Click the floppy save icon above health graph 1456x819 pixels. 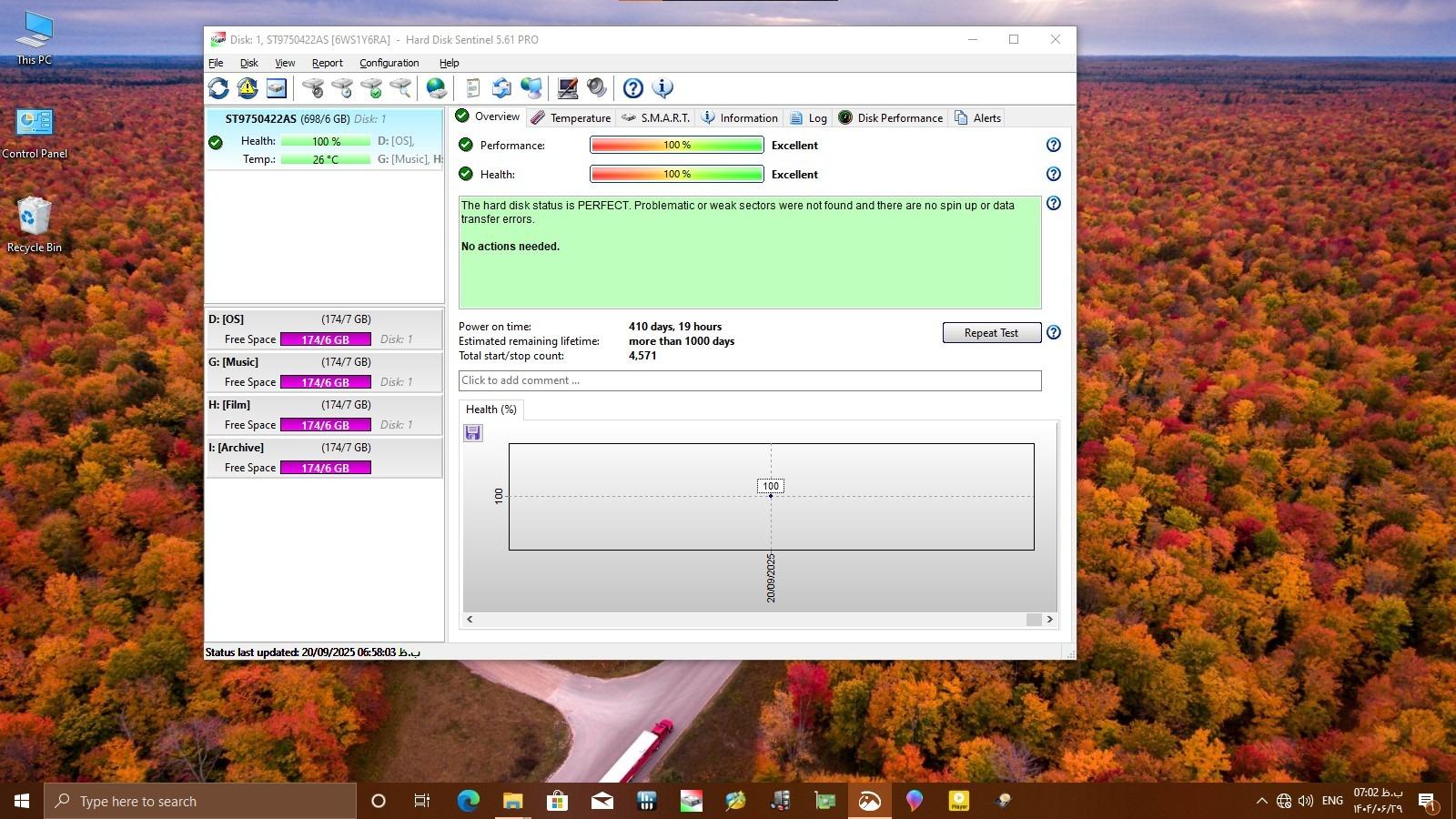click(472, 433)
